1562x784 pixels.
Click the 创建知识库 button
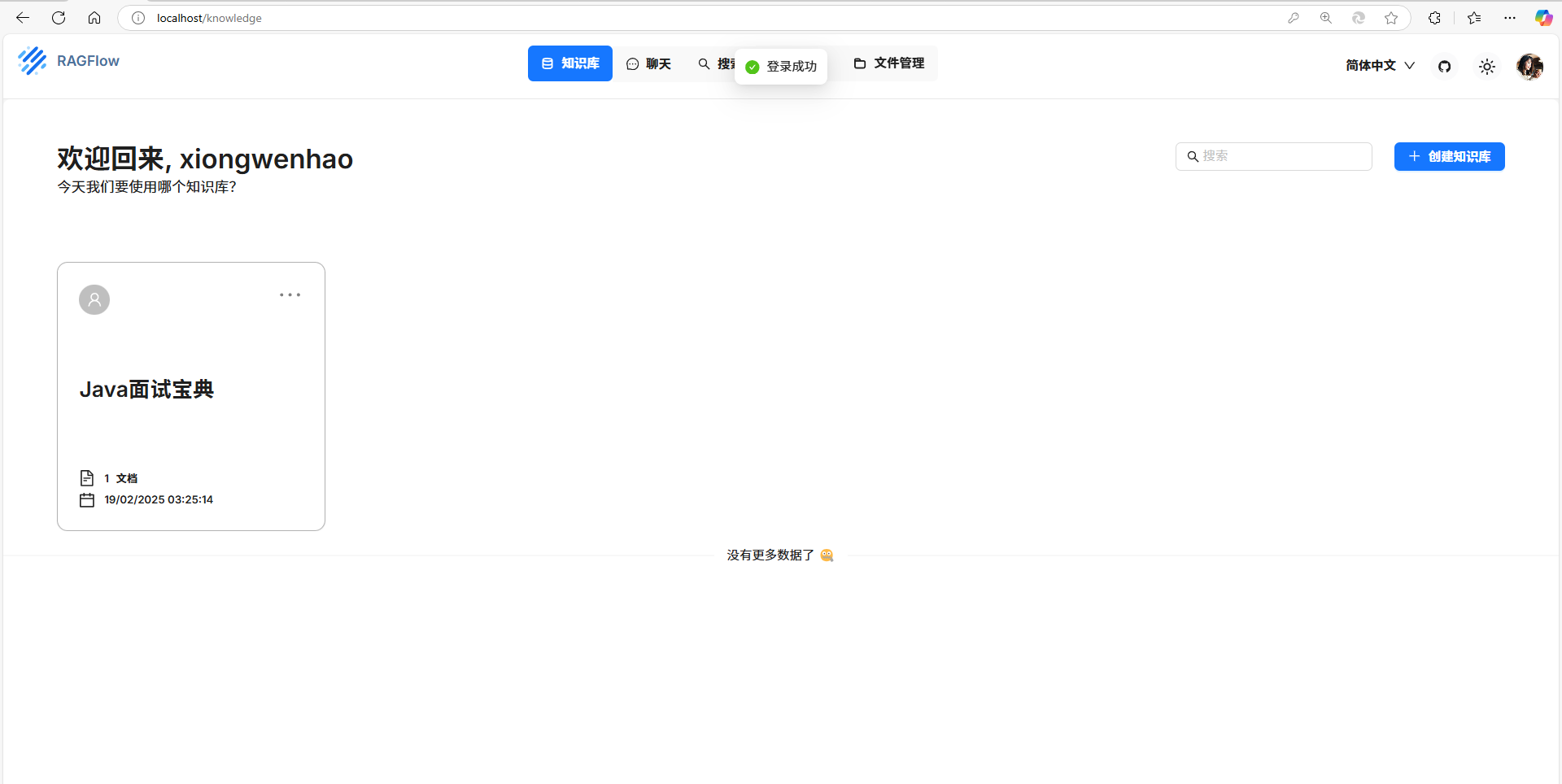1450,157
